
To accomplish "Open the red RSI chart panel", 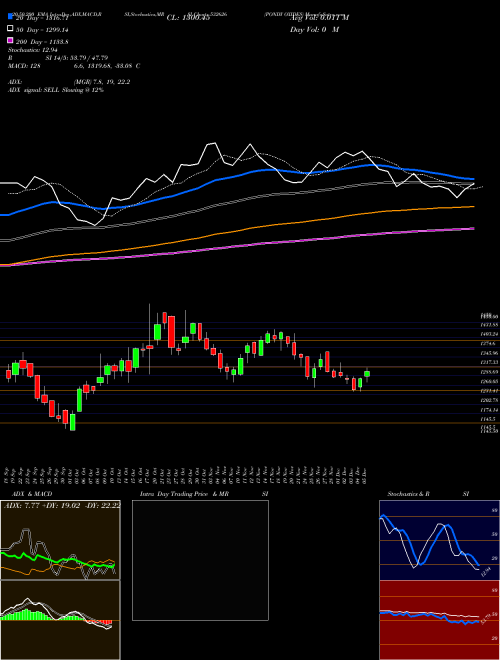I will 439,620.
